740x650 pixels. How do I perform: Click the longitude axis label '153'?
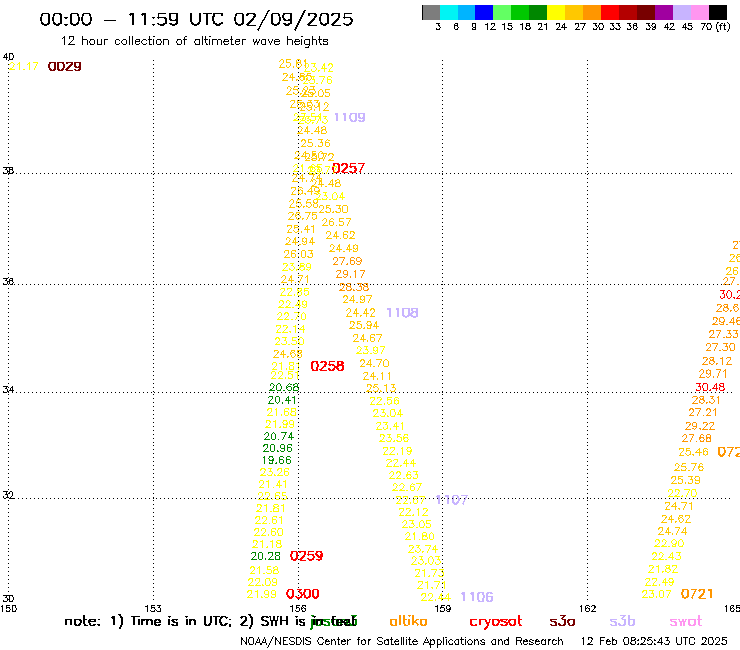tap(153, 608)
